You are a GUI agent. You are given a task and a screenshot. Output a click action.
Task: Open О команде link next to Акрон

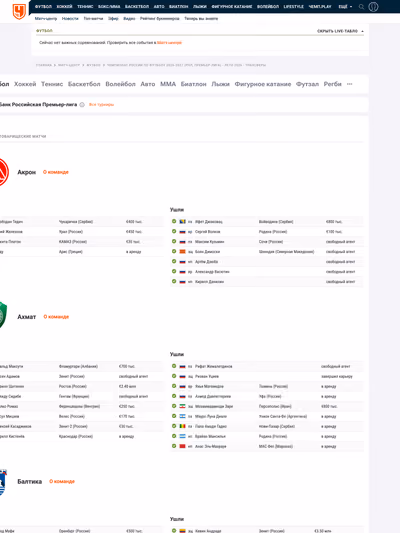pos(56,172)
